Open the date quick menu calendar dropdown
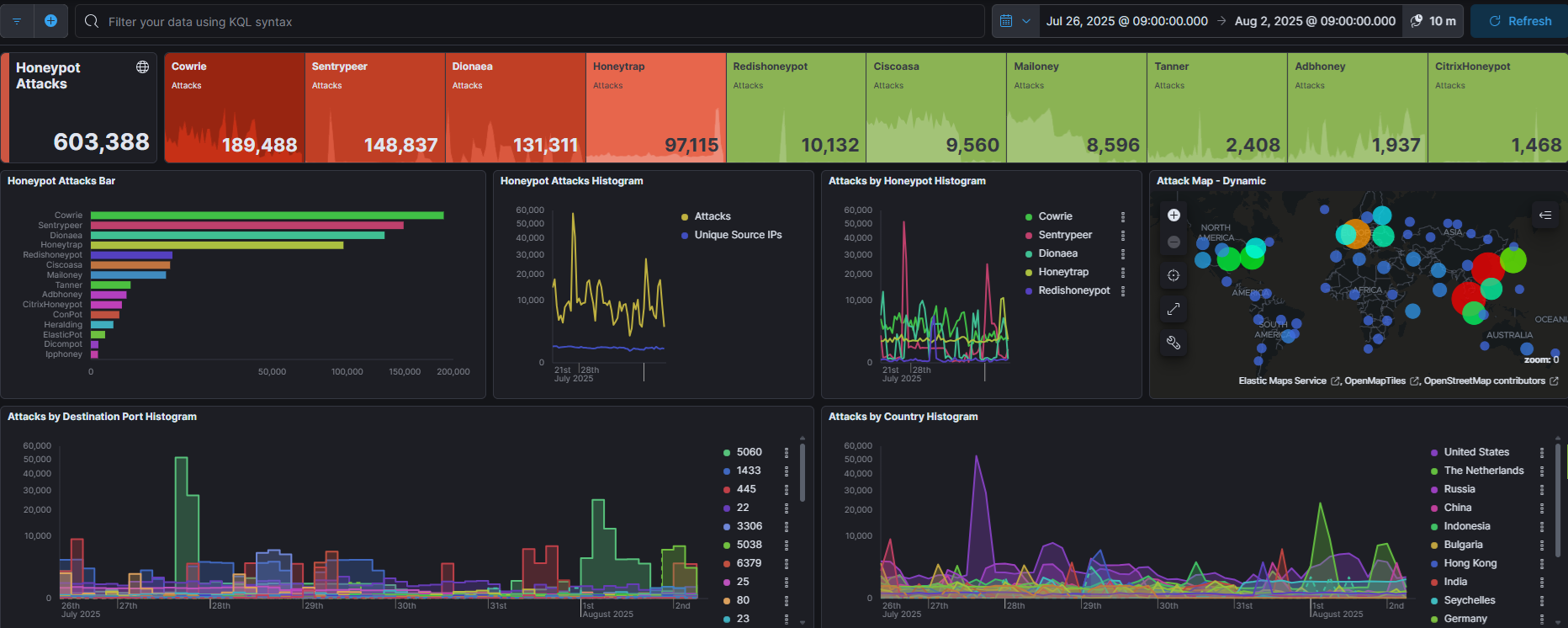 click(x=1015, y=21)
